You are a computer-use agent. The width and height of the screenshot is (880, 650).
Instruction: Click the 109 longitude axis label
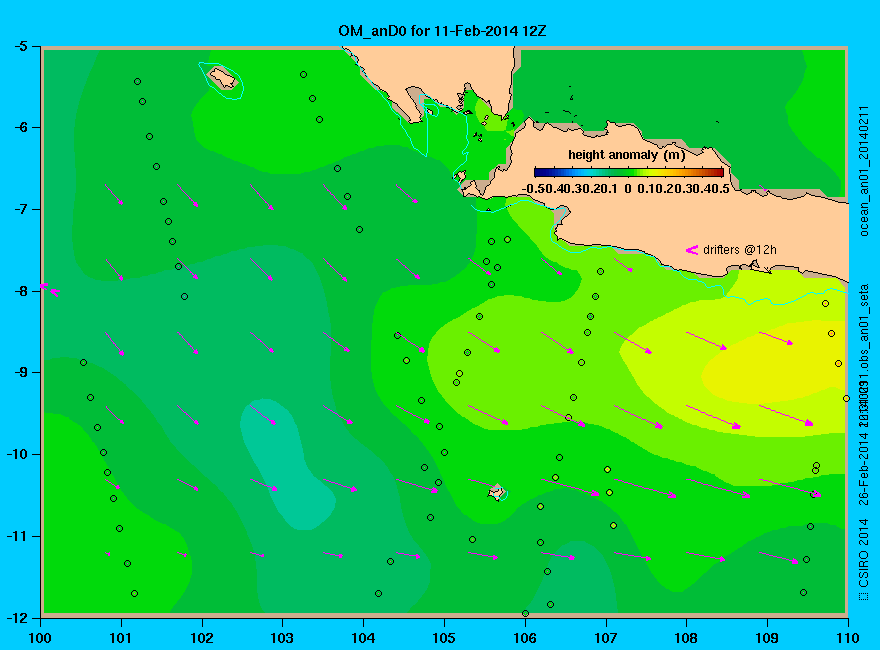(767, 638)
